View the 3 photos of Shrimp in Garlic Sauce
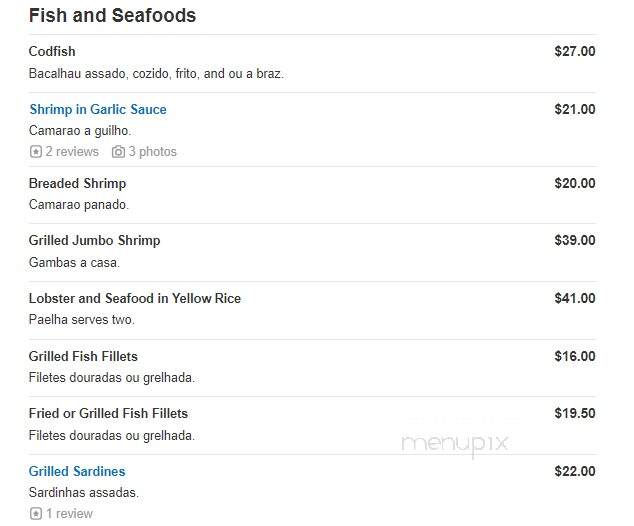The image size is (634, 526). pos(152,152)
